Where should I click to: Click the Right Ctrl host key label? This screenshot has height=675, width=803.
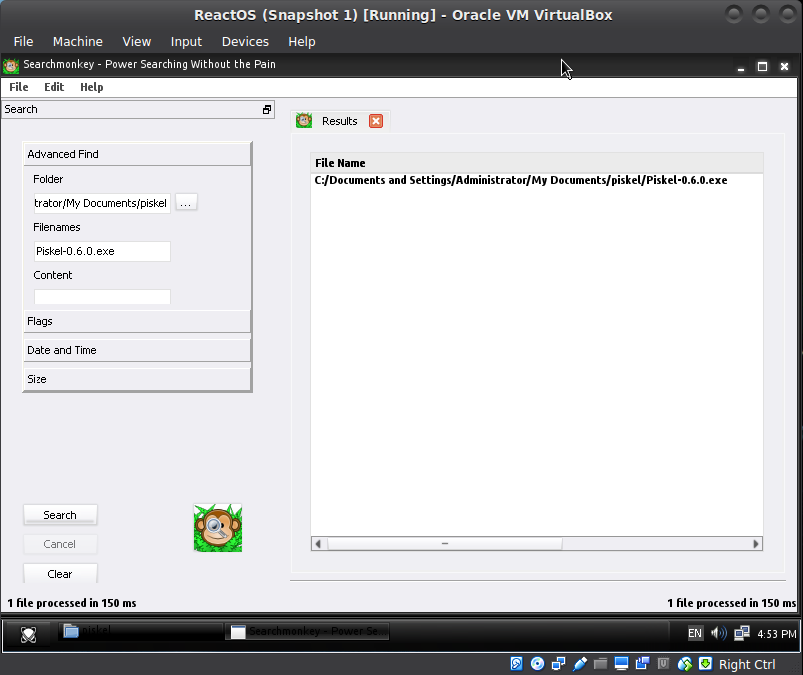(x=747, y=664)
